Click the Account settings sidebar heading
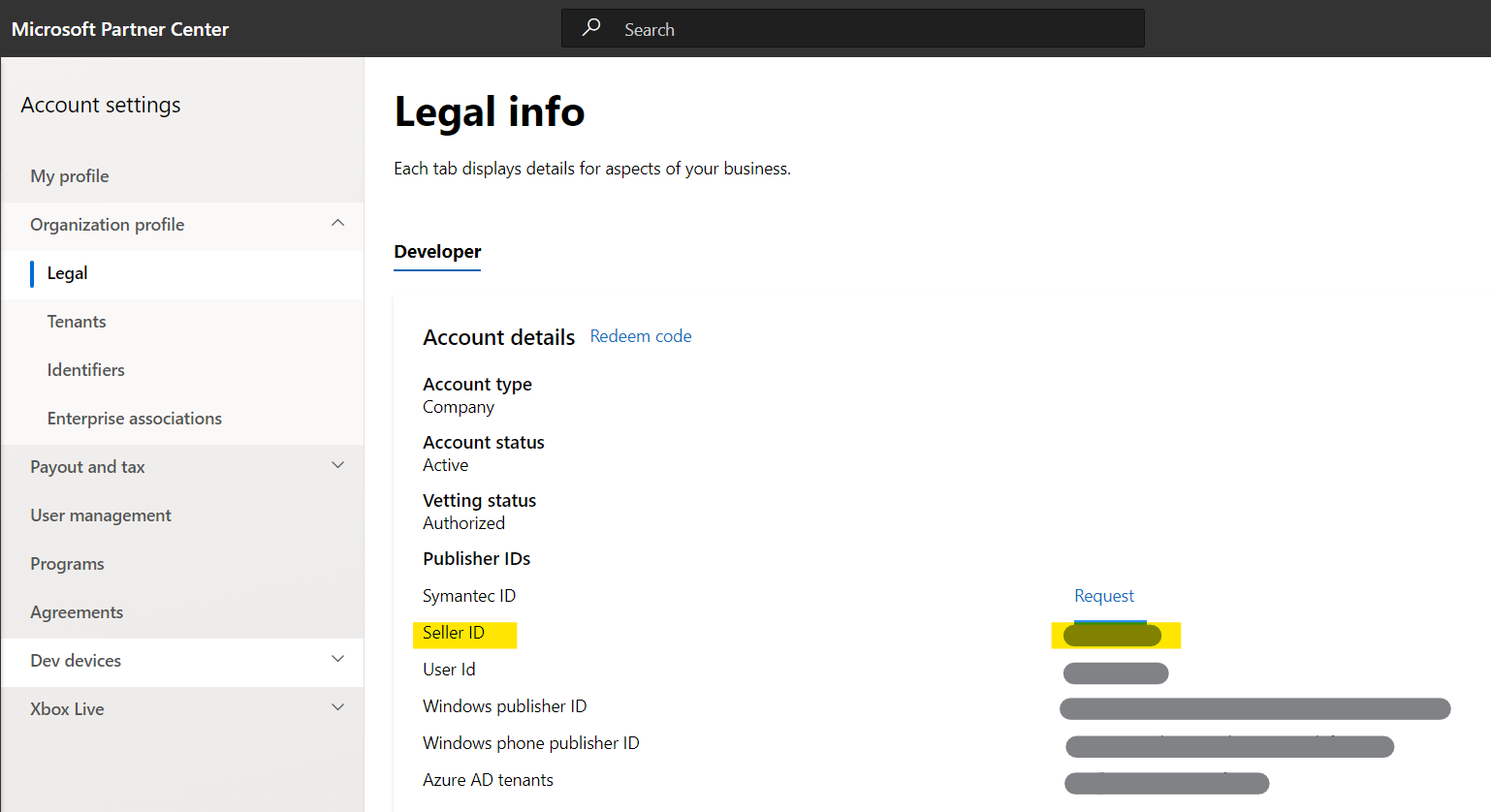The image size is (1491, 812). 101,105
